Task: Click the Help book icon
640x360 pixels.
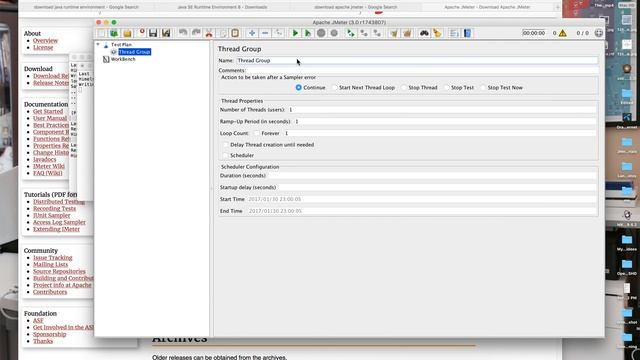Action: click(x=467, y=33)
